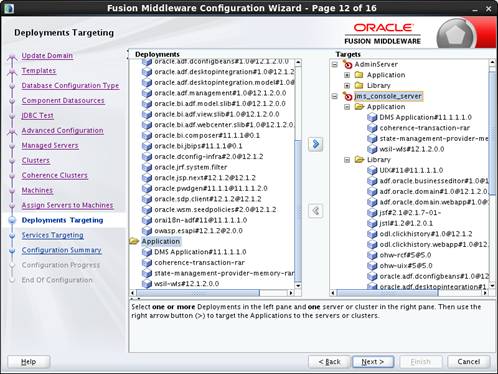Open JDBC Test step

tap(37, 116)
